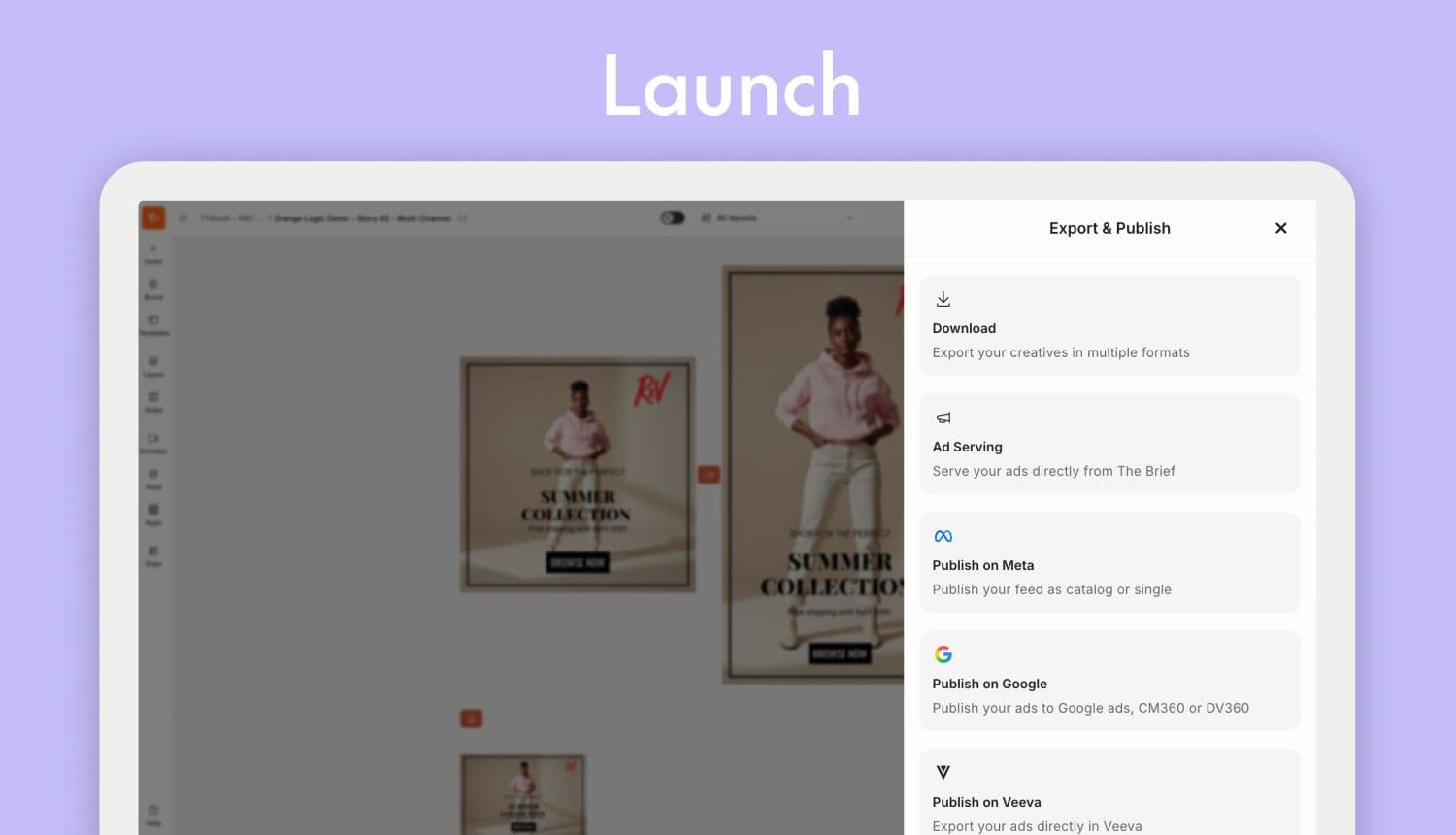This screenshot has height=835, width=1456.
Task: Click the Veeva logo icon
Action: pyautogui.click(x=943, y=772)
